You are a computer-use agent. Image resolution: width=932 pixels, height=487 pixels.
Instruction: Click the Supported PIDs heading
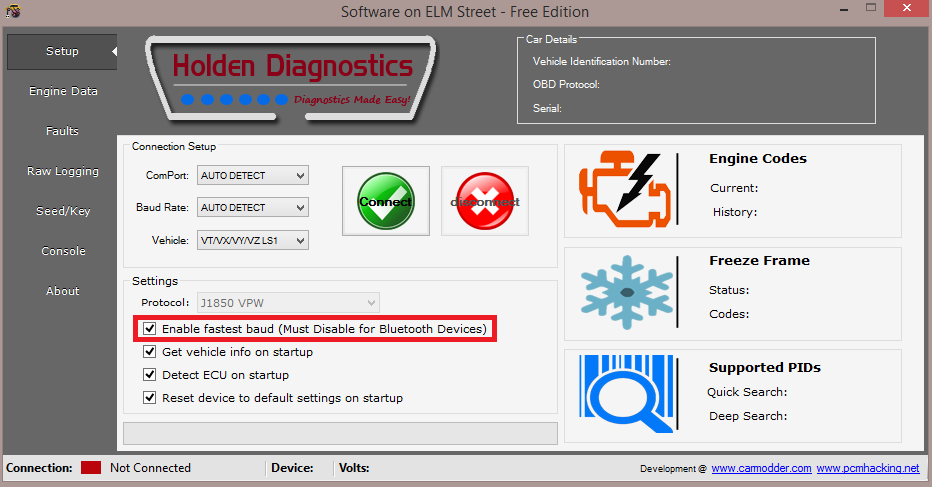764,367
